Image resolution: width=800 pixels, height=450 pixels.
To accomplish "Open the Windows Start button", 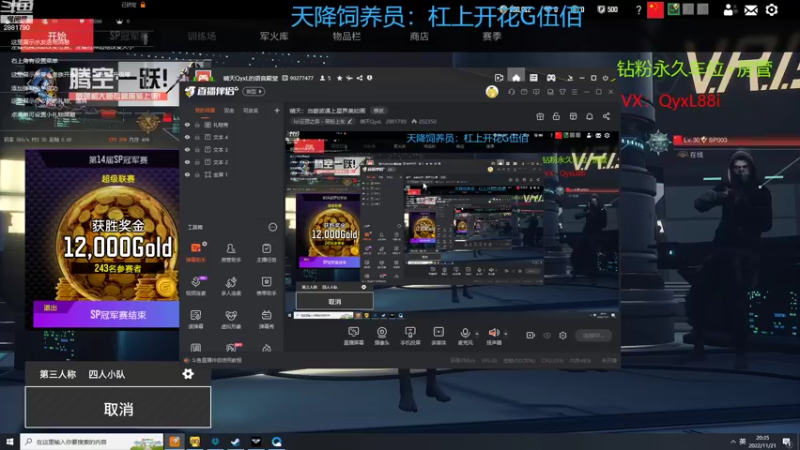I will click(x=10, y=441).
